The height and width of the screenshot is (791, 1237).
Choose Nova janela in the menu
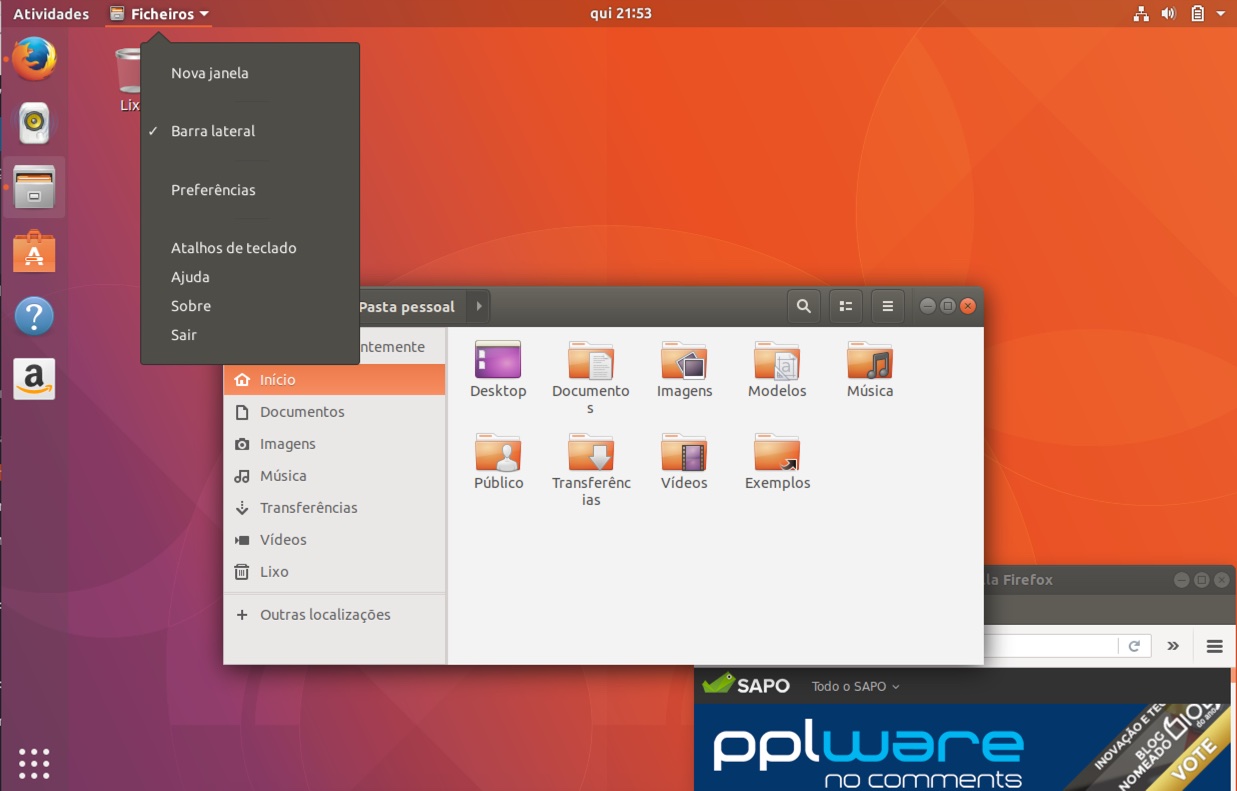[x=210, y=73]
